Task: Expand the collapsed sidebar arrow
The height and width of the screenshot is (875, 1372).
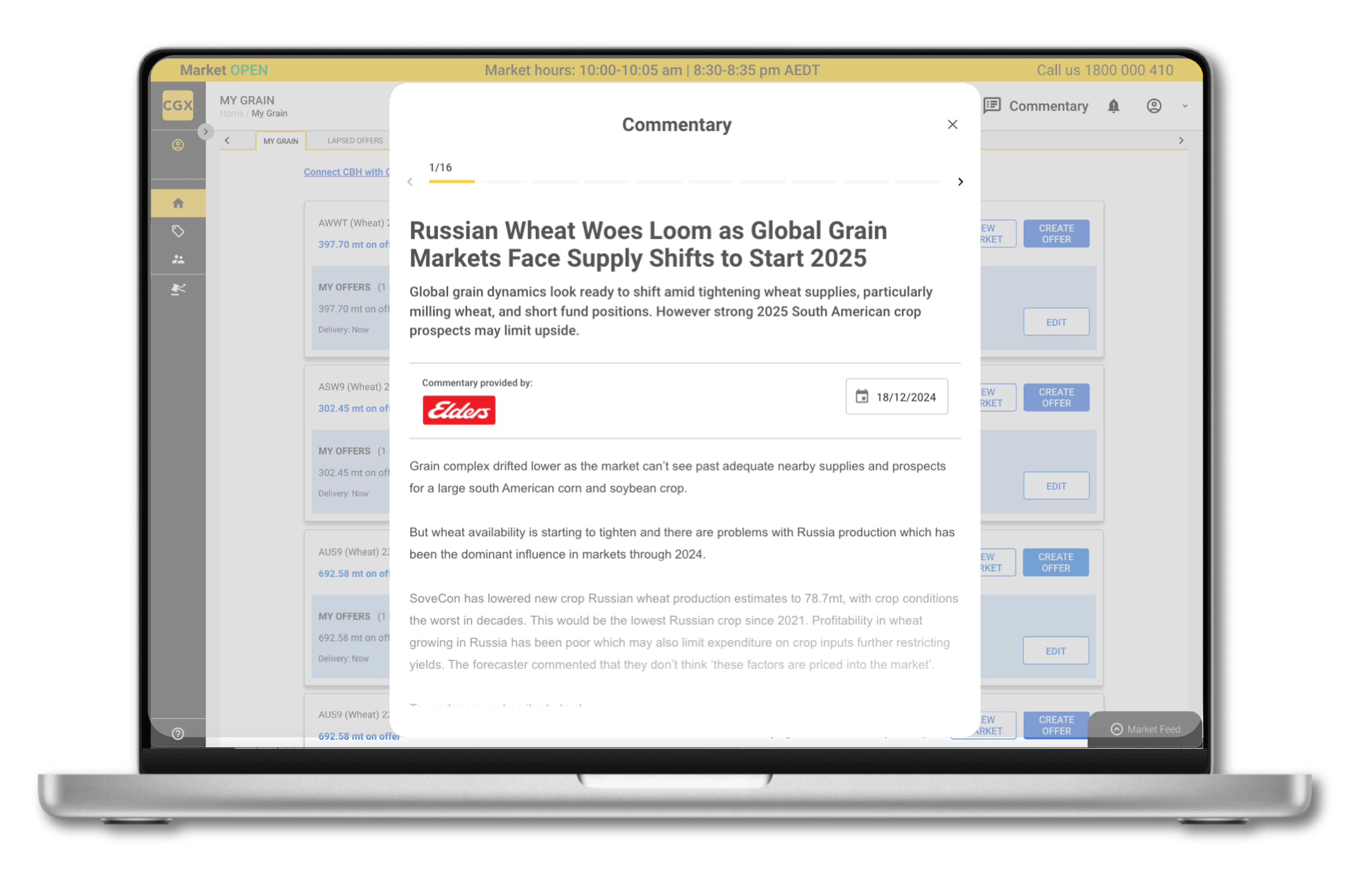Action: click(206, 132)
